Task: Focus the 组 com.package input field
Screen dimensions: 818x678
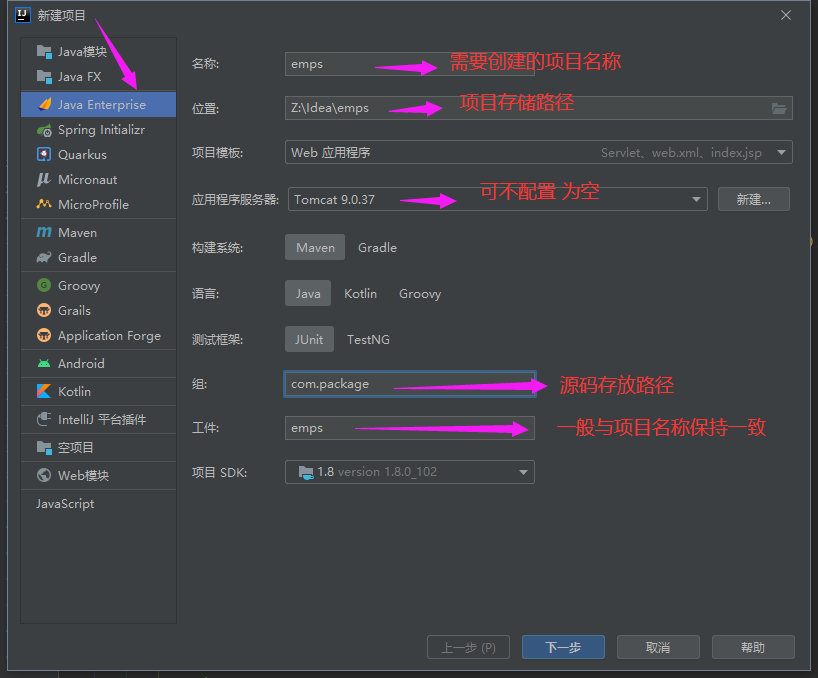Action: pos(410,384)
